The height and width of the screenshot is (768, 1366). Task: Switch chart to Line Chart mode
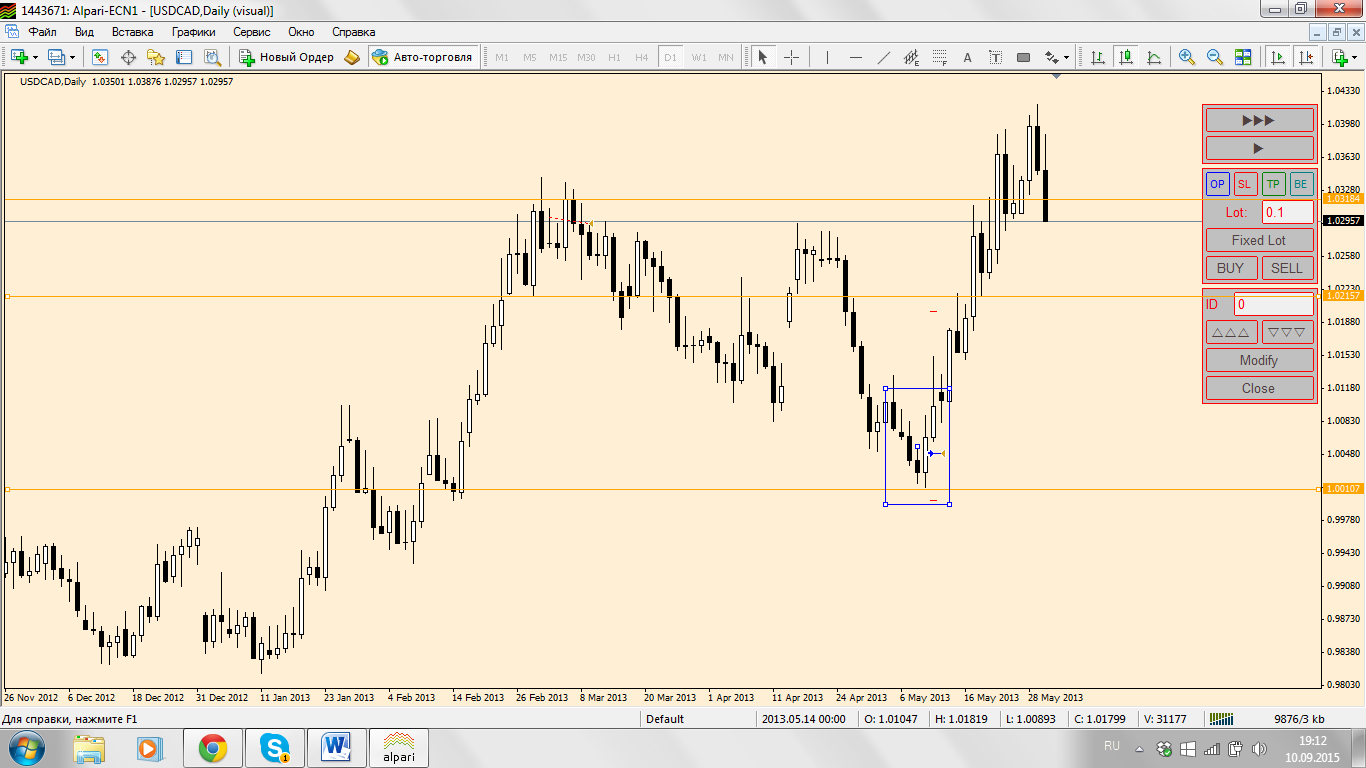pyautogui.click(x=1154, y=57)
